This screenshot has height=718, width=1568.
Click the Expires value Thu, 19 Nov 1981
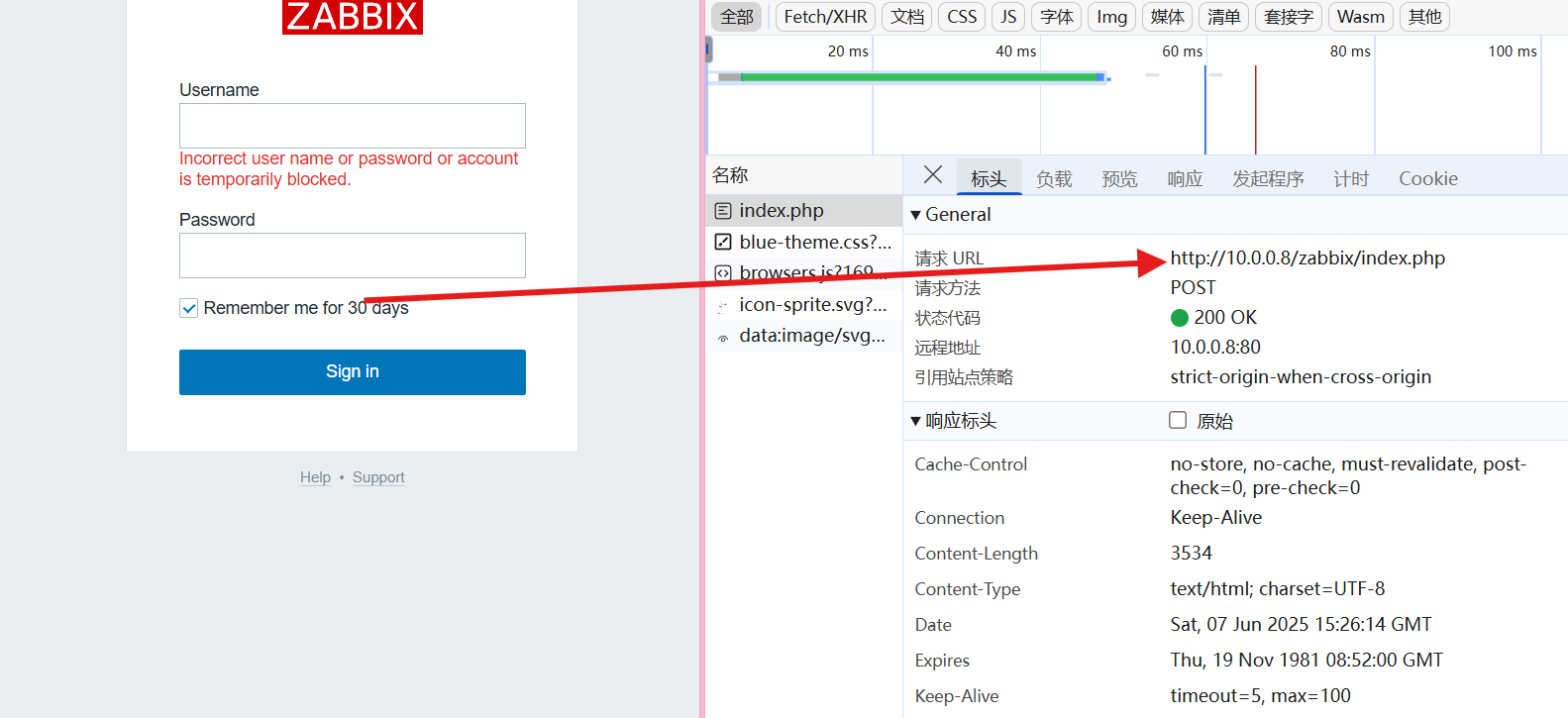click(1307, 661)
